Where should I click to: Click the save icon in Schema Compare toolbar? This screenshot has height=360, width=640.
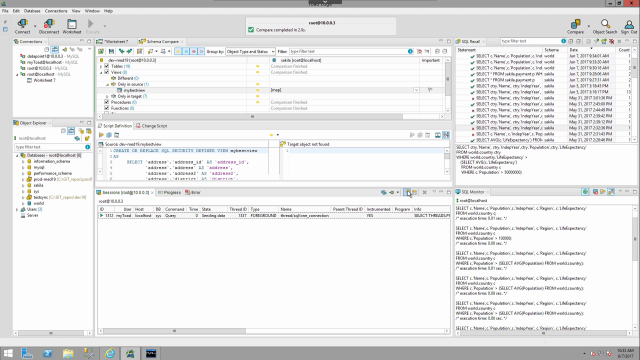coord(111,51)
